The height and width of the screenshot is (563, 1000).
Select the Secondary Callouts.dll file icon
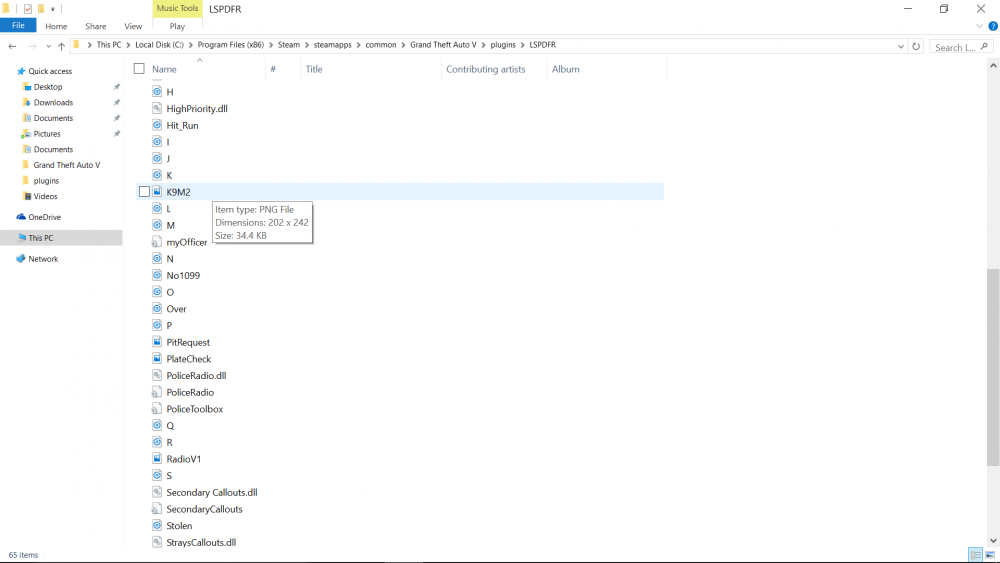click(157, 492)
